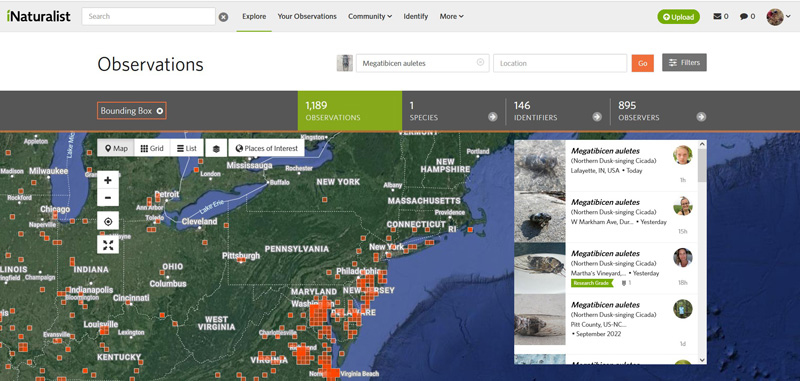Open the user profile avatar menu
Image resolution: width=800 pixels, height=381 pixels.
coord(778,17)
